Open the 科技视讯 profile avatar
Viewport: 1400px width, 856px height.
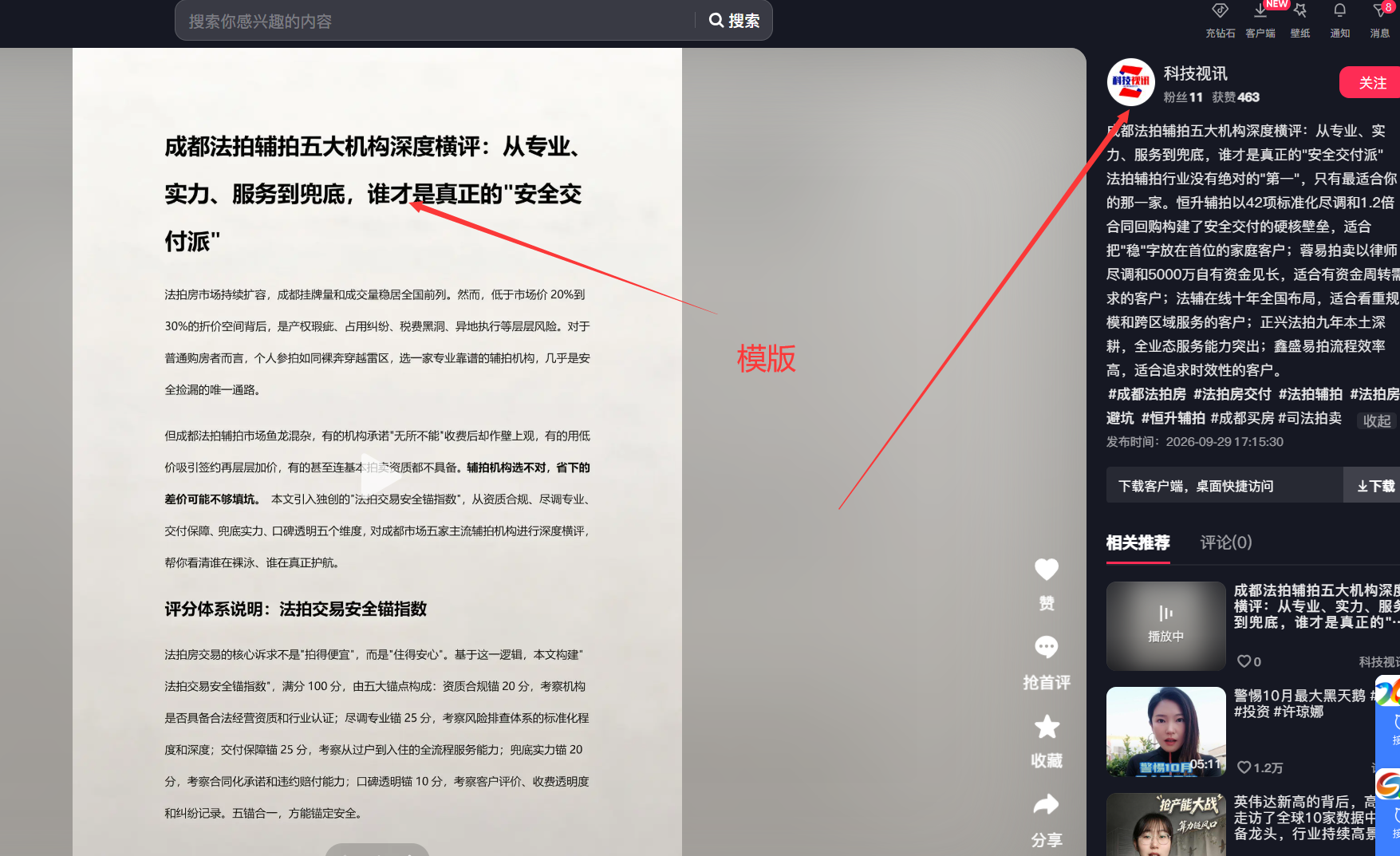point(1130,82)
